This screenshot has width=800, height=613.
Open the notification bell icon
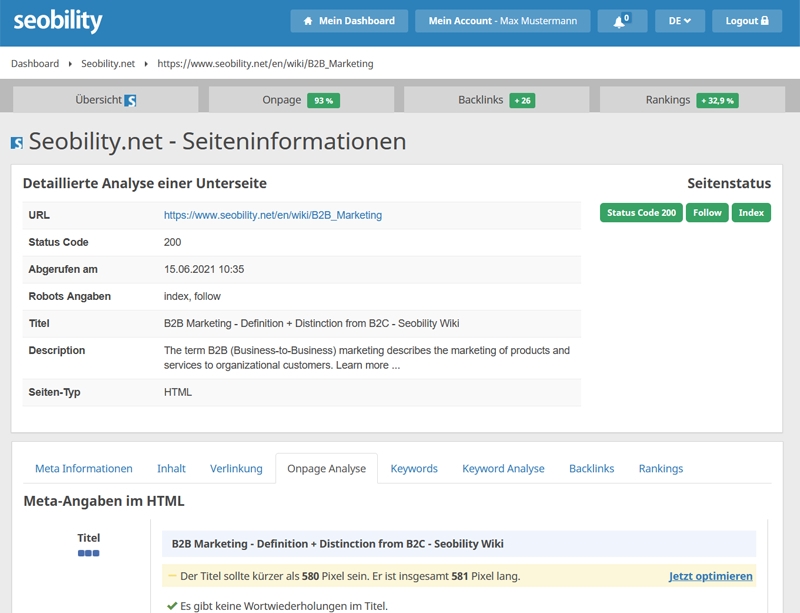[621, 21]
